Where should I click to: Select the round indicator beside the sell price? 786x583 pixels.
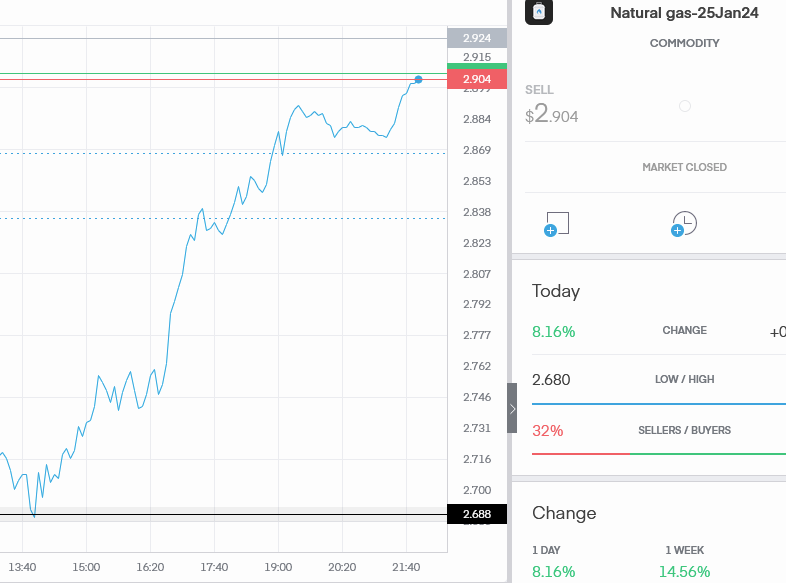pyautogui.click(x=685, y=106)
